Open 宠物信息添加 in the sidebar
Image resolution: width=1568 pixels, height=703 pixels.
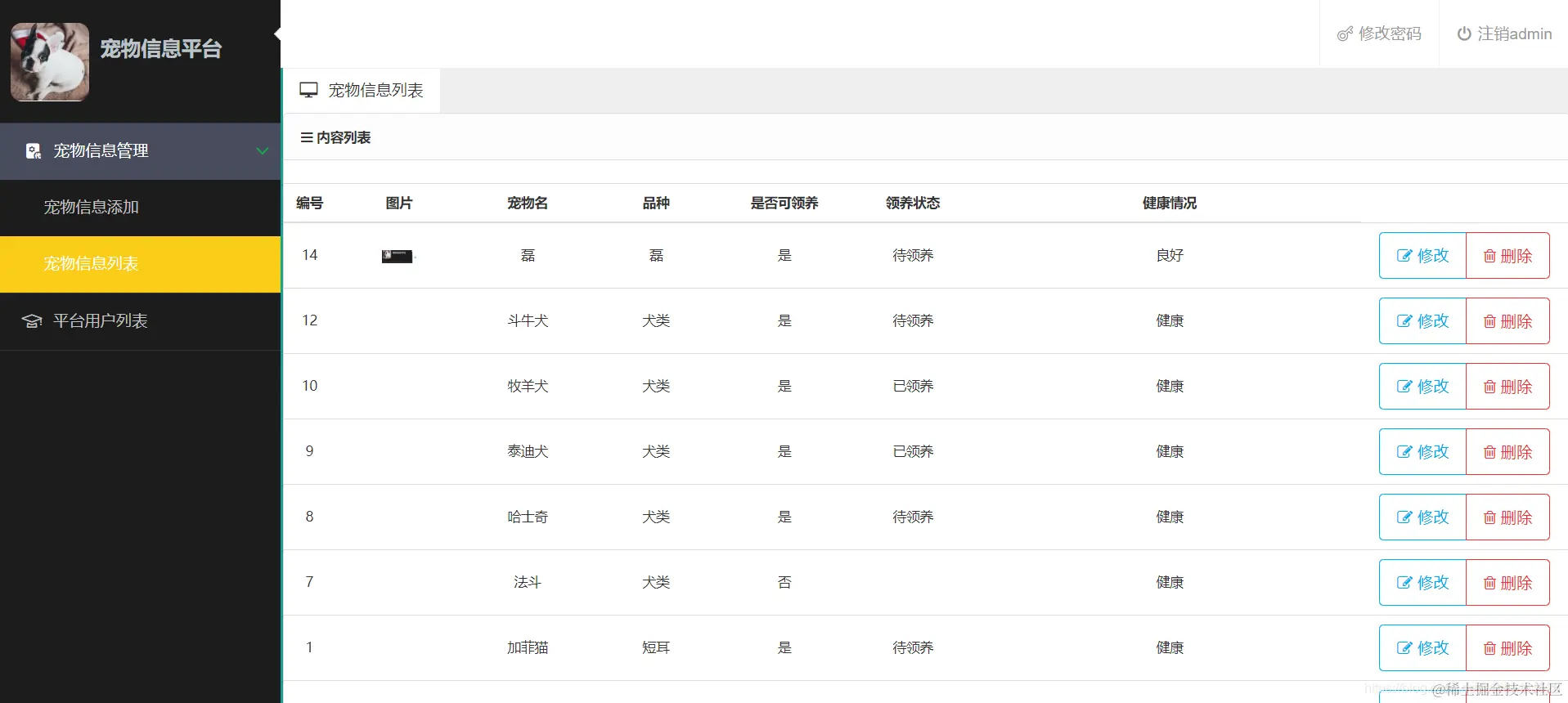(141, 208)
